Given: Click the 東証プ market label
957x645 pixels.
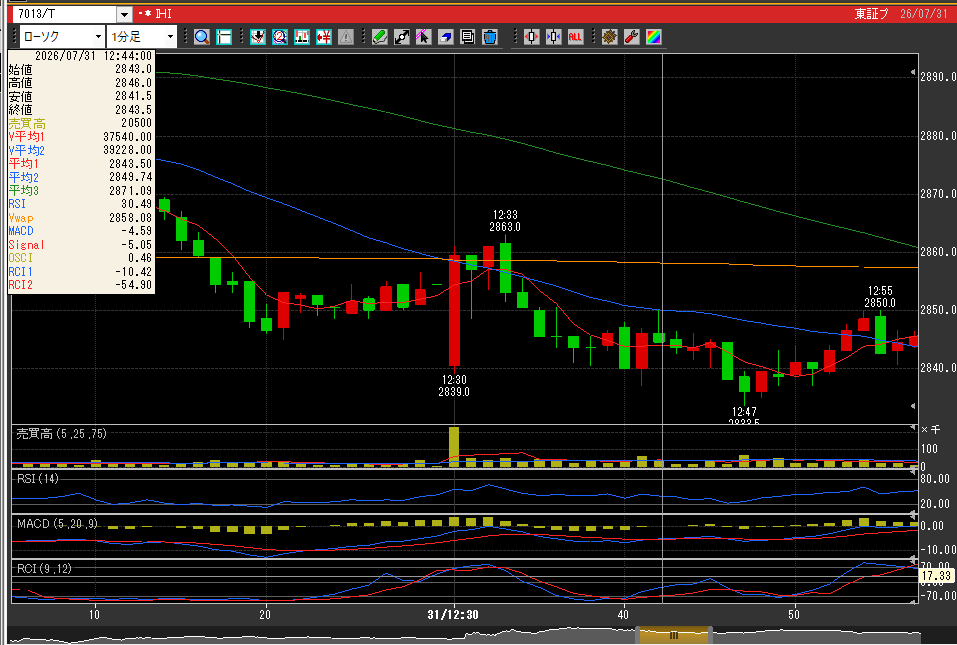Looking at the screenshot, I should point(872,13).
